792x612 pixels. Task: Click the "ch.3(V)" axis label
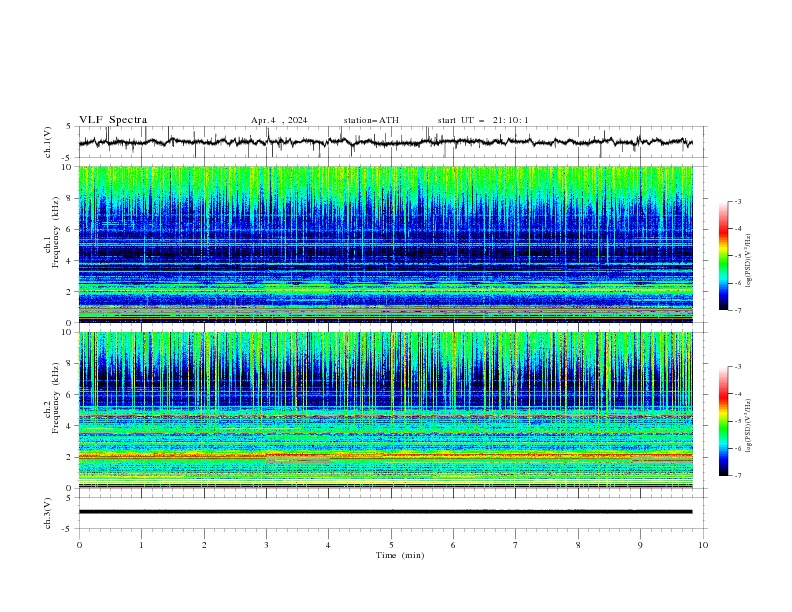click(48, 513)
